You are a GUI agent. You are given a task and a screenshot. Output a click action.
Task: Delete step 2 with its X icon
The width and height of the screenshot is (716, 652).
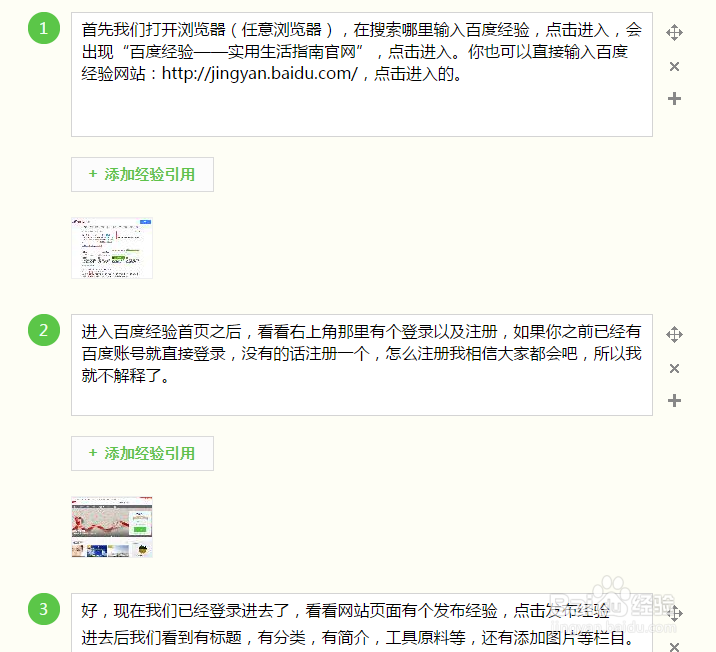pyautogui.click(x=674, y=368)
